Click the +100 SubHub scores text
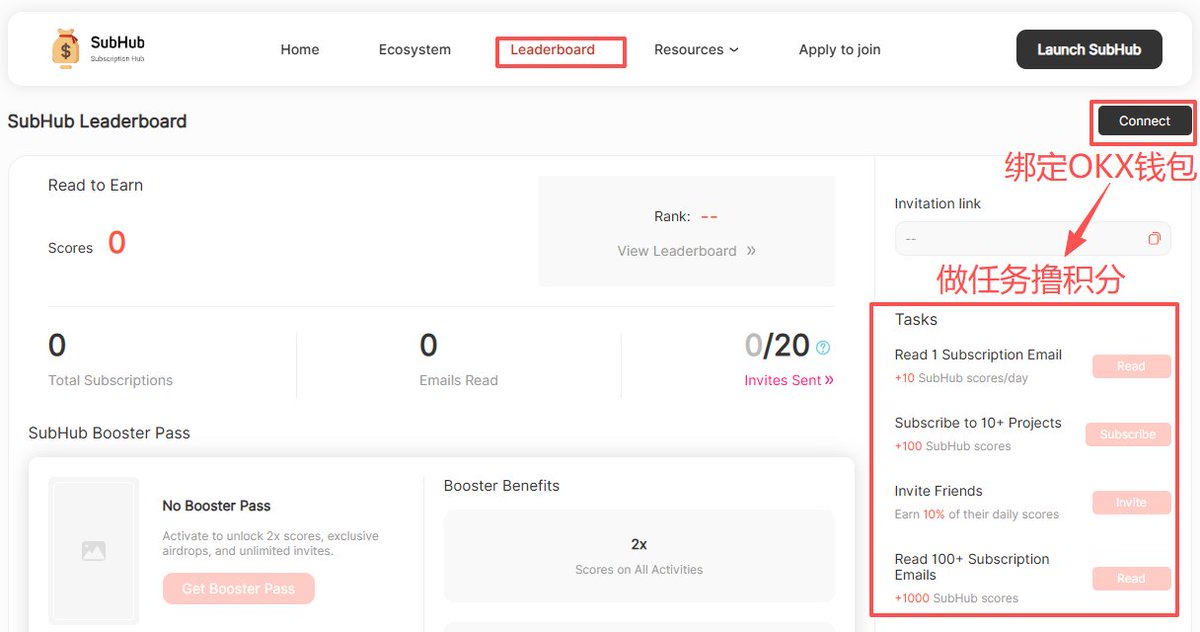1200x632 pixels. click(x=953, y=446)
